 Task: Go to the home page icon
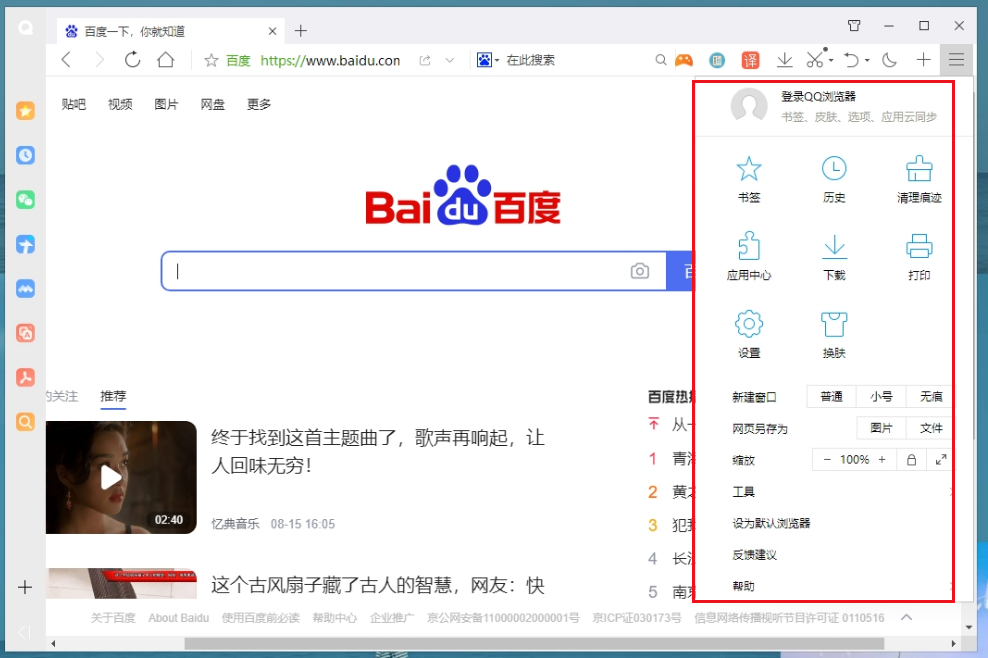tap(166, 60)
